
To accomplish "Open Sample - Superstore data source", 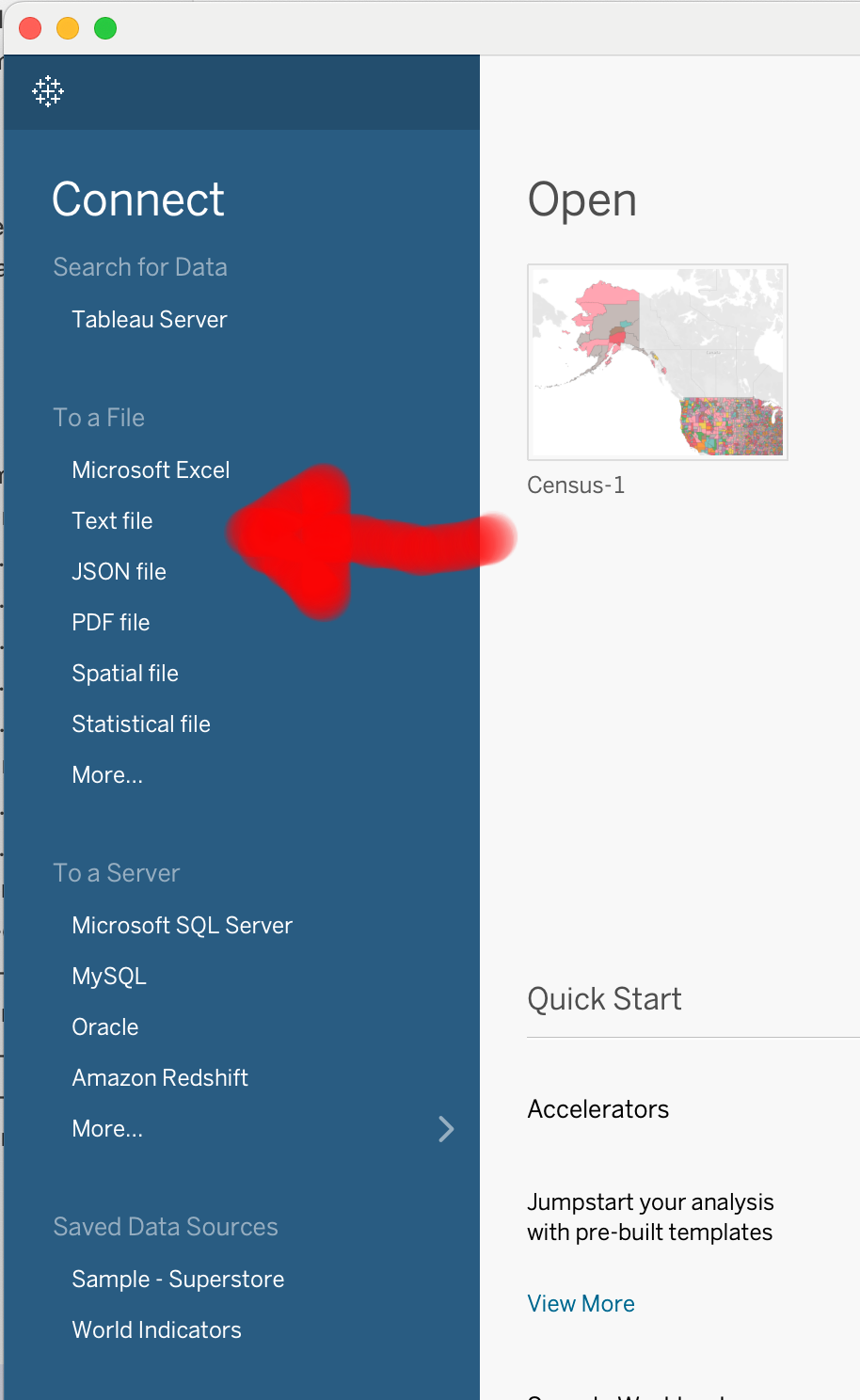I will 178,1280.
